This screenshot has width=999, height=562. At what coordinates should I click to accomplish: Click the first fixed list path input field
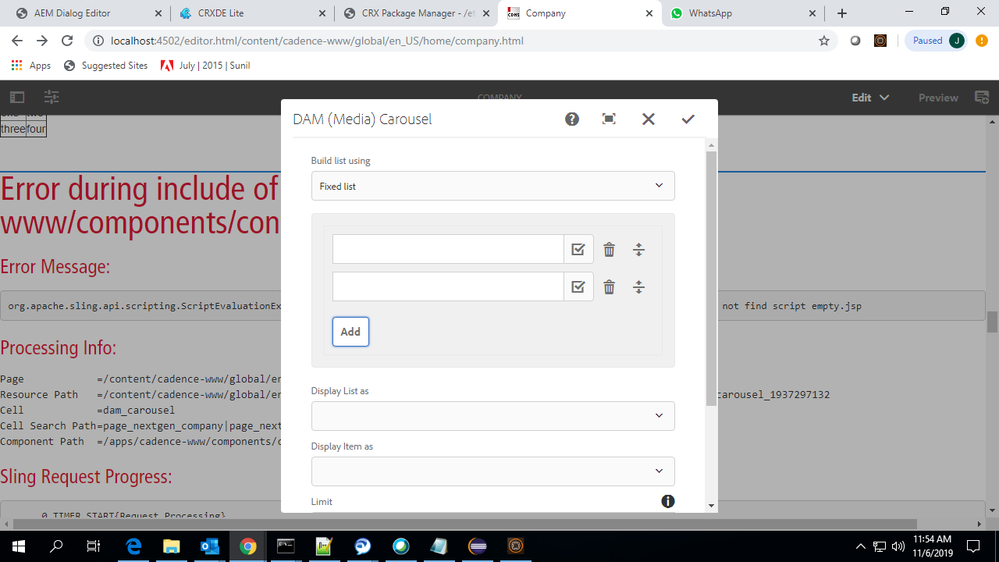click(x=447, y=250)
